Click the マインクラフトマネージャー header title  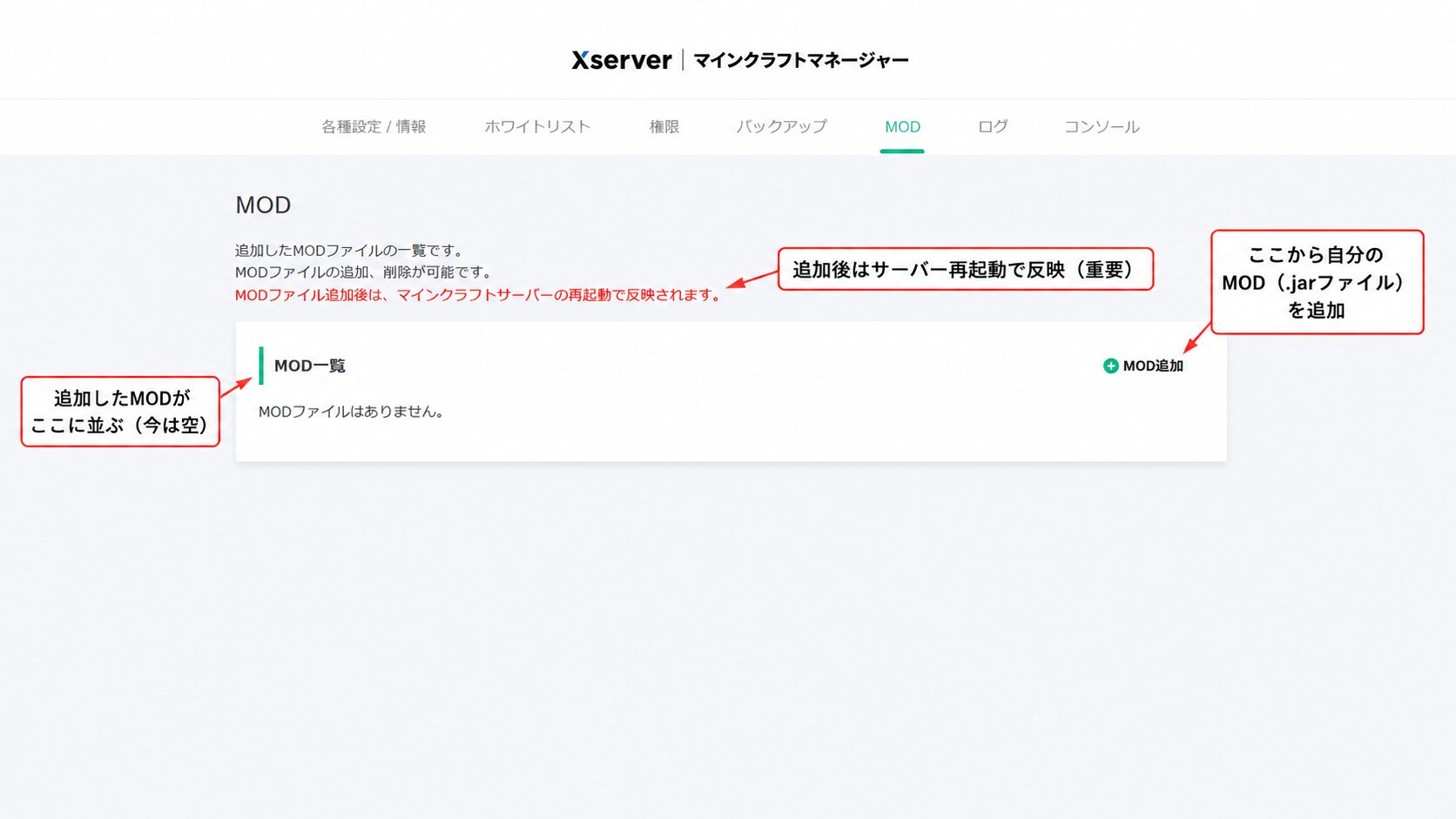[x=800, y=60]
